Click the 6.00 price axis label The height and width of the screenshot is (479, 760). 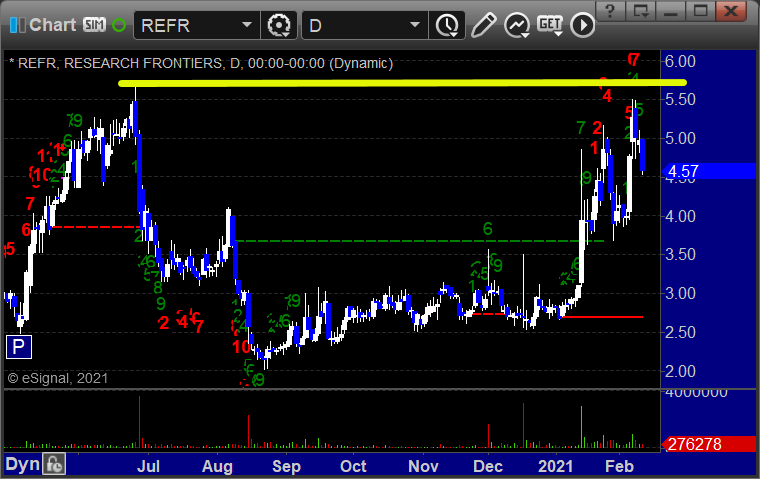[x=680, y=62]
